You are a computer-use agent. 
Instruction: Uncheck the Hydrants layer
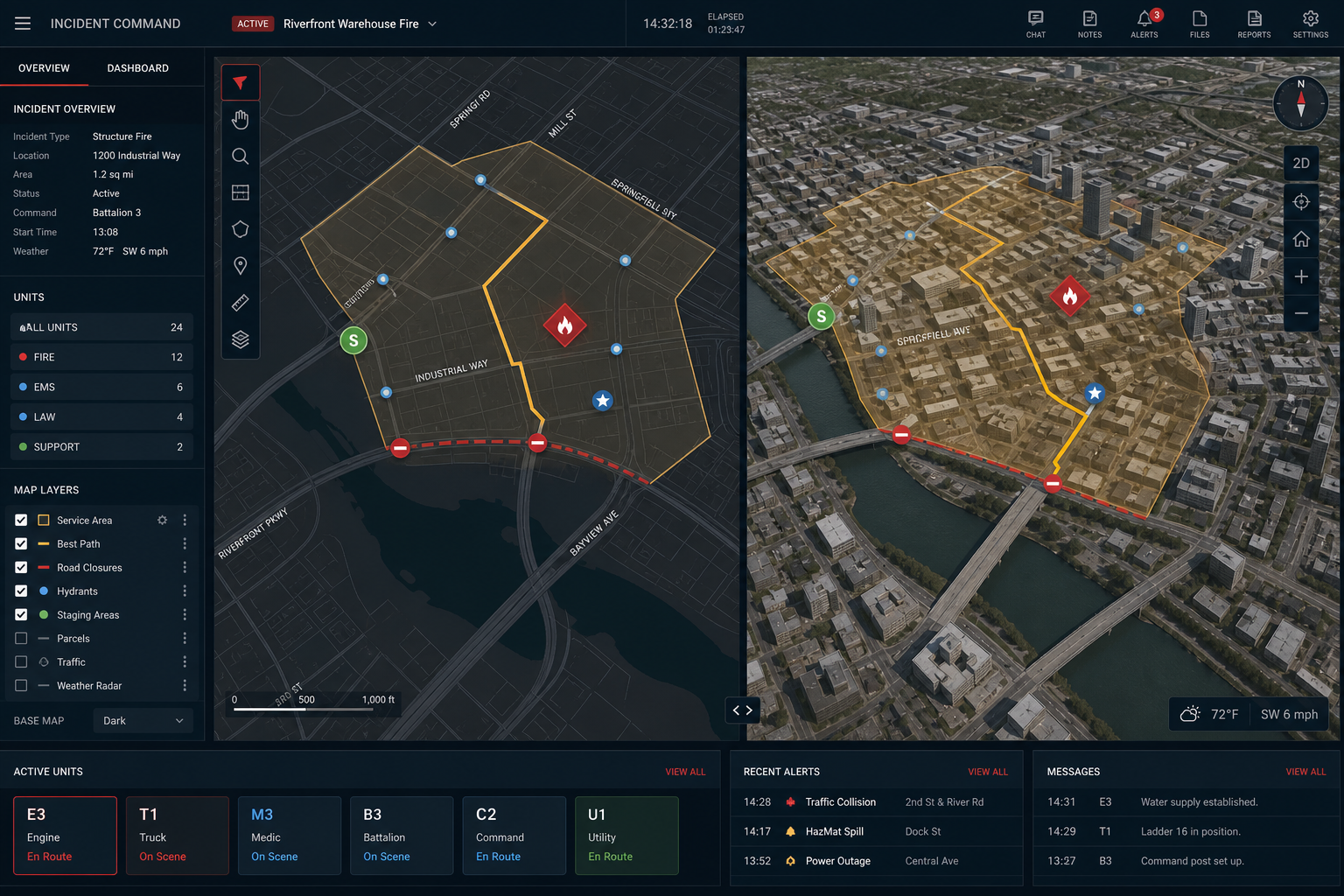[21, 591]
